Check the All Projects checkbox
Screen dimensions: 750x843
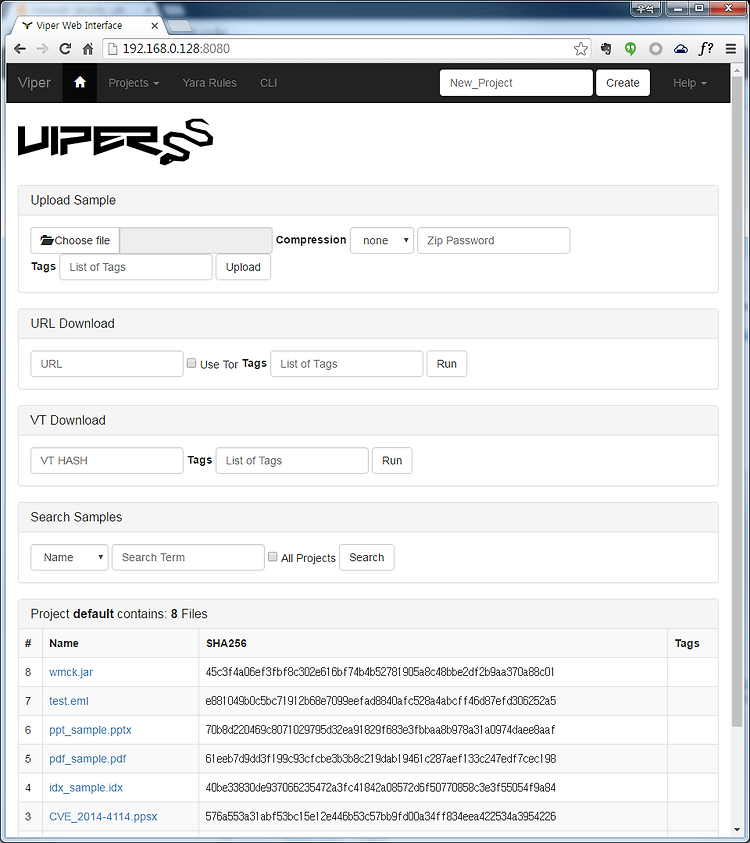pyautogui.click(x=273, y=556)
